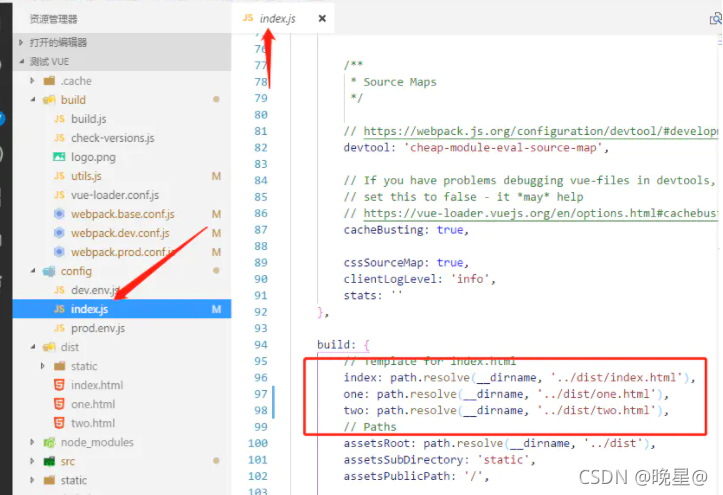Screen dimensions: 723x495
Task: Click the devtool 'cheap-module-eval-source-map' line
Action: point(476,147)
